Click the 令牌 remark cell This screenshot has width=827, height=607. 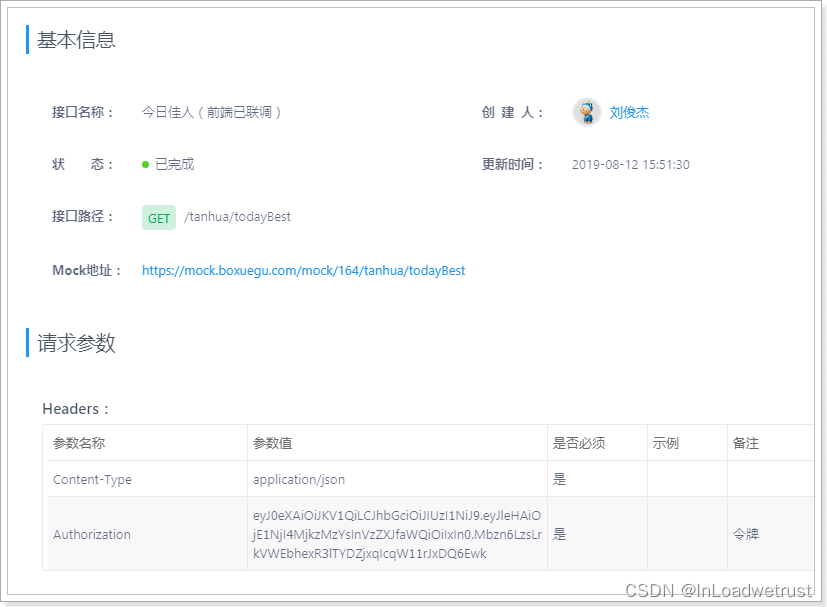coord(746,534)
